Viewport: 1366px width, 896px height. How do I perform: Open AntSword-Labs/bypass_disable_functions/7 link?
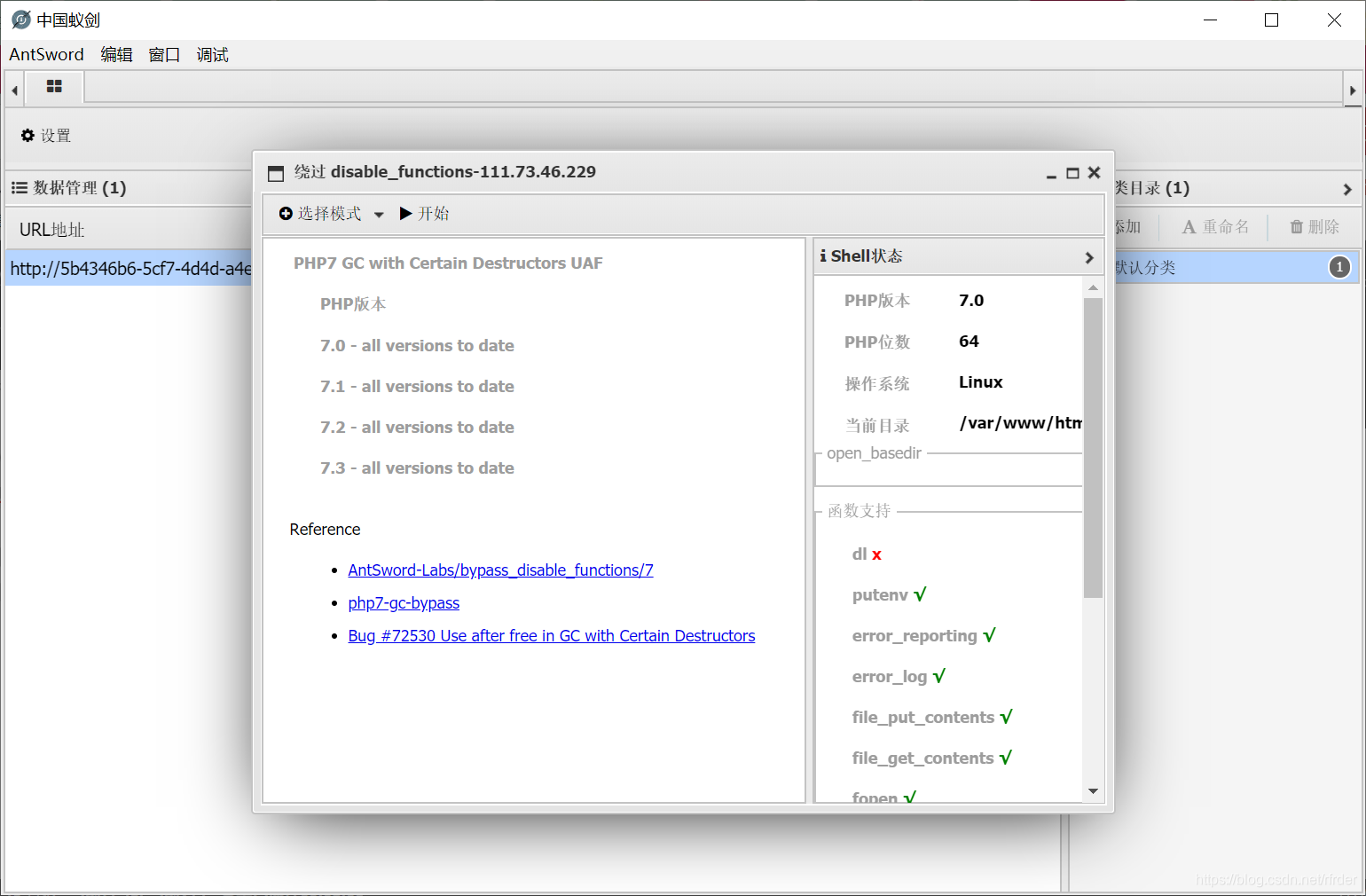tap(500, 570)
